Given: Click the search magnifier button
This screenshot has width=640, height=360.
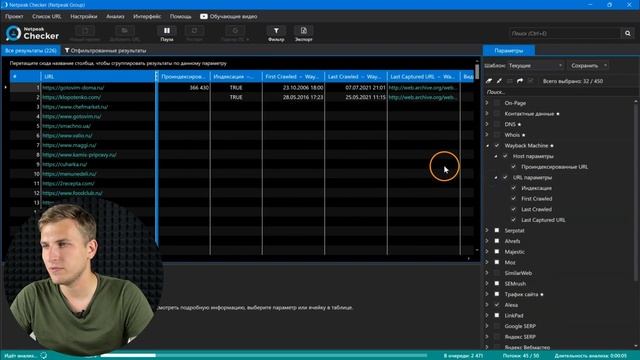Looking at the screenshot, I should [x=627, y=33].
